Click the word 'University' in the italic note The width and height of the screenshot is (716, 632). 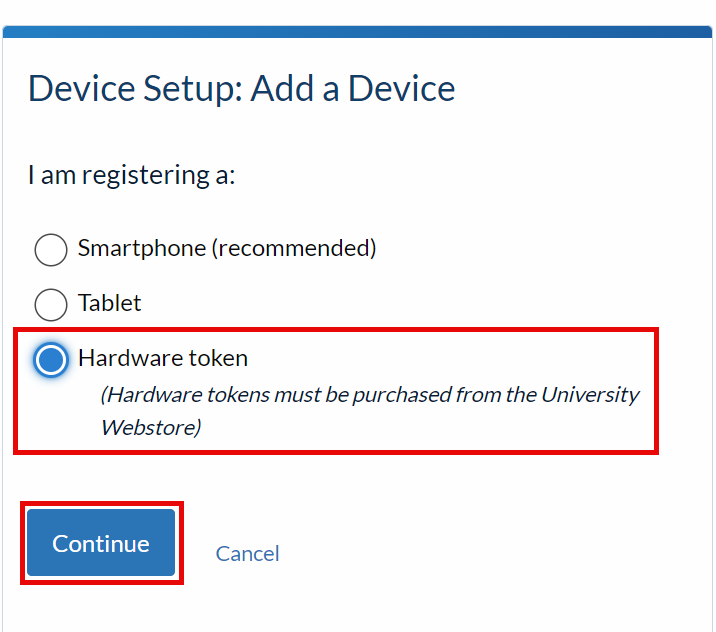point(590,395)
